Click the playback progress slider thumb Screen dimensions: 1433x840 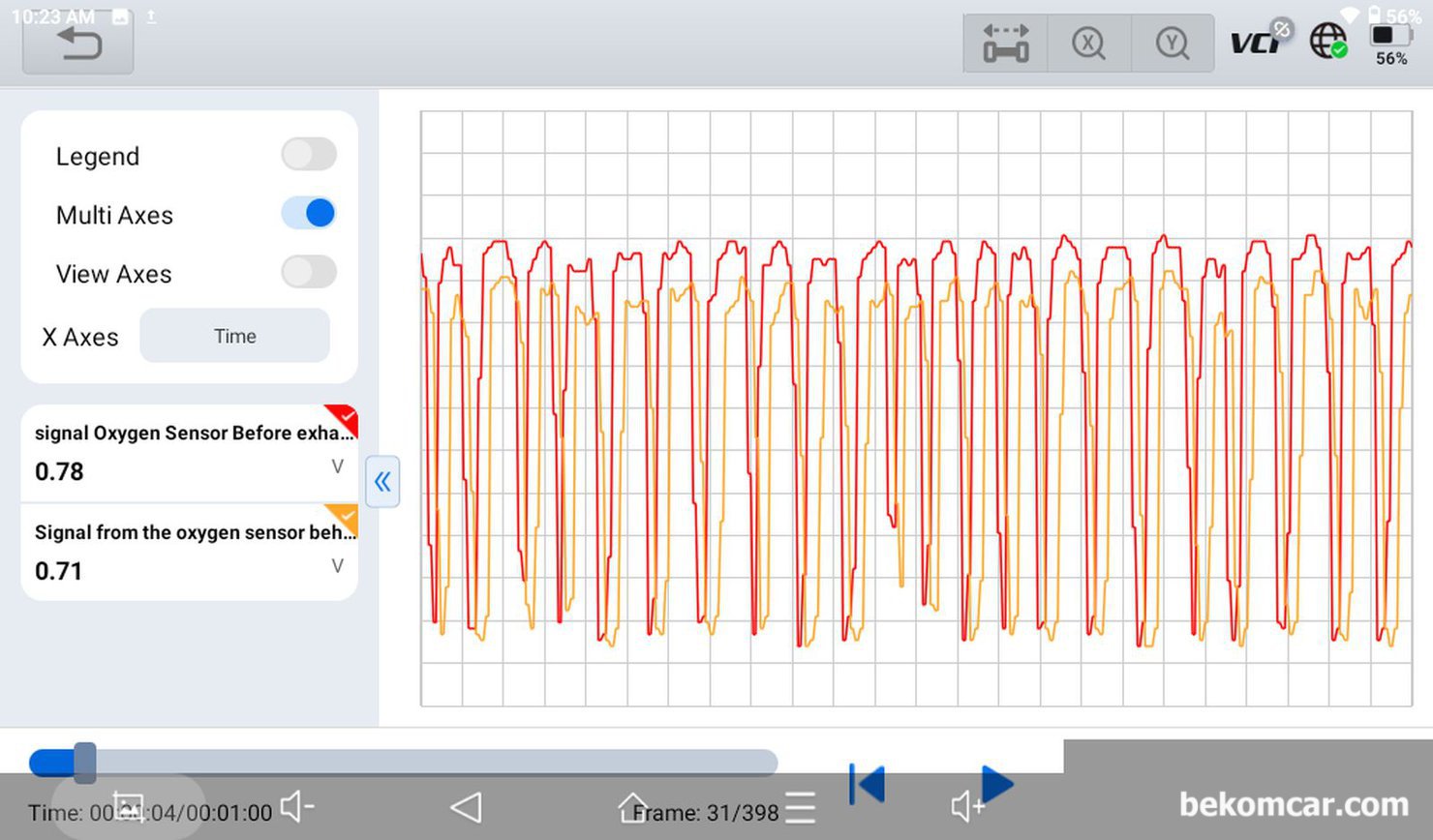85,763
